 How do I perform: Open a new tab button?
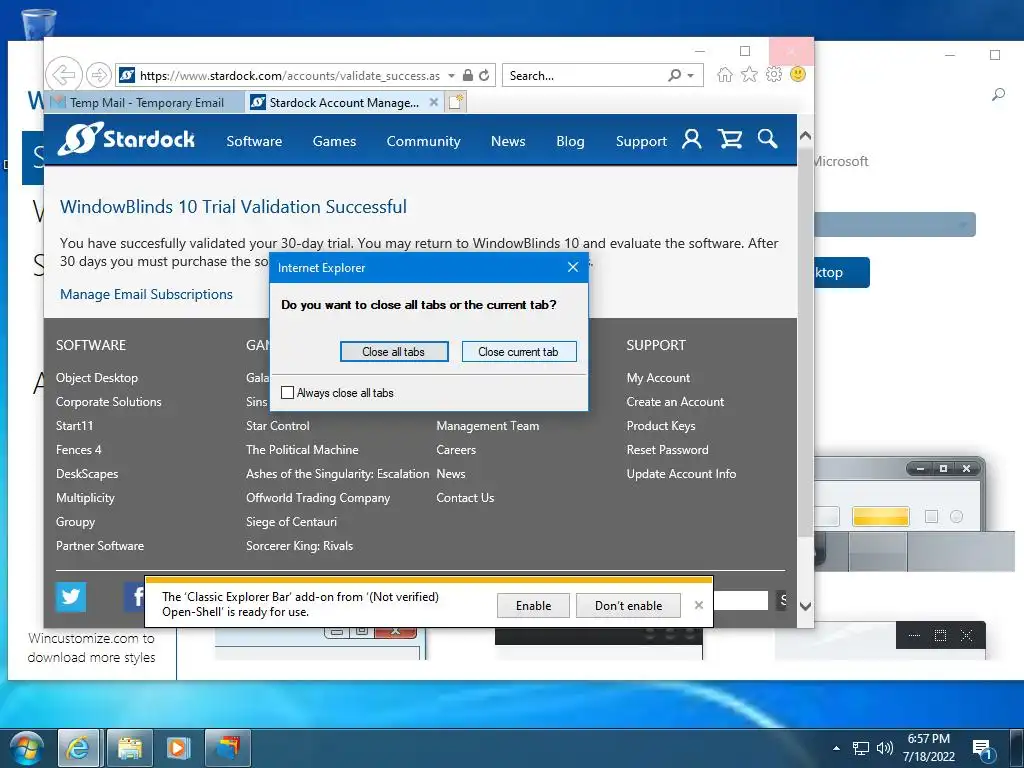(456, 102)
